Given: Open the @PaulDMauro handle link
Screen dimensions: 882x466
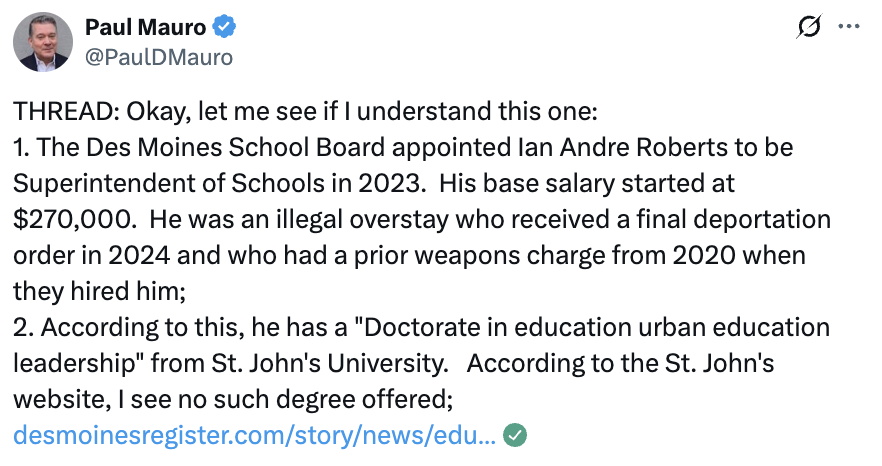Looking at the screenshot, I should (159, 57).
